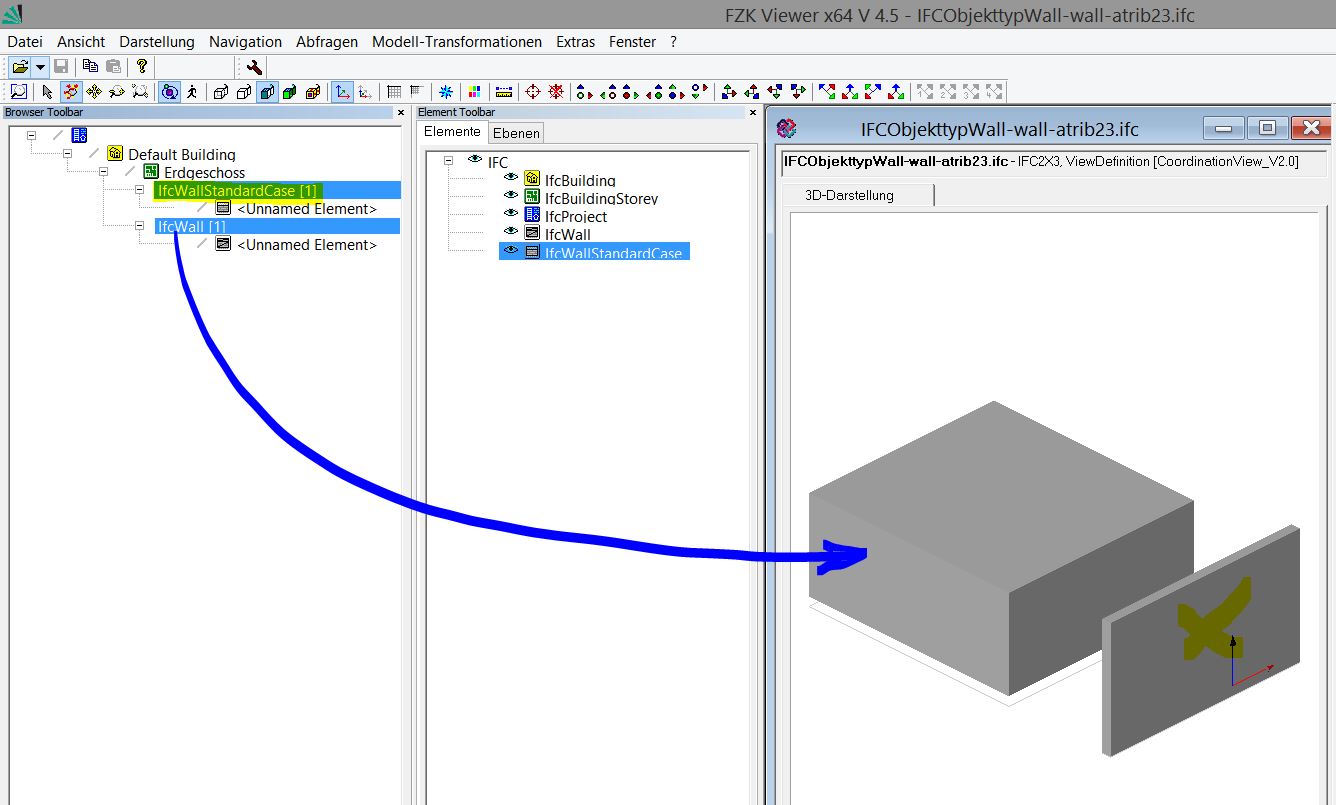Click the open file folder icon
Screen dimensions: 1336x805
click(x=19, y=67)
